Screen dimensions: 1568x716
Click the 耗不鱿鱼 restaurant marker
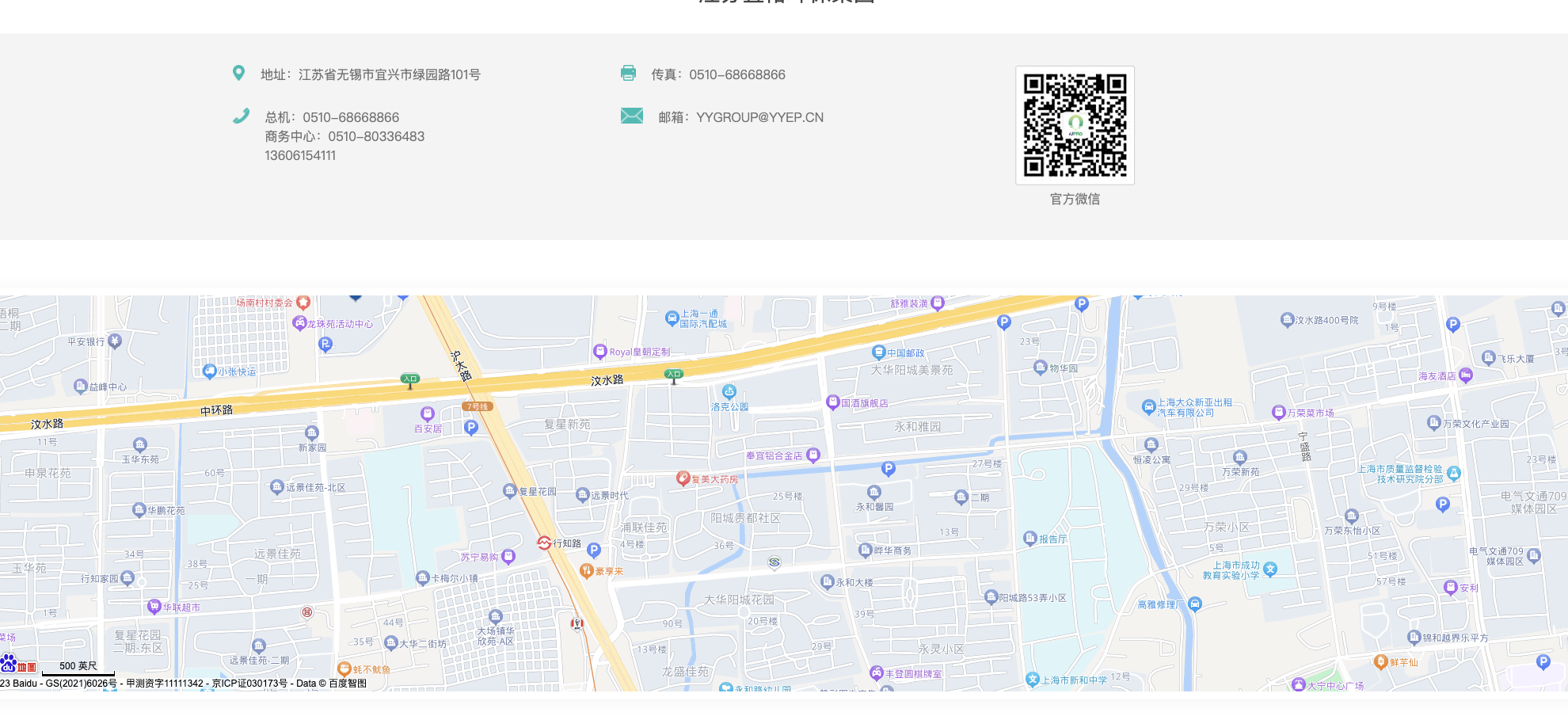[344, 668]
